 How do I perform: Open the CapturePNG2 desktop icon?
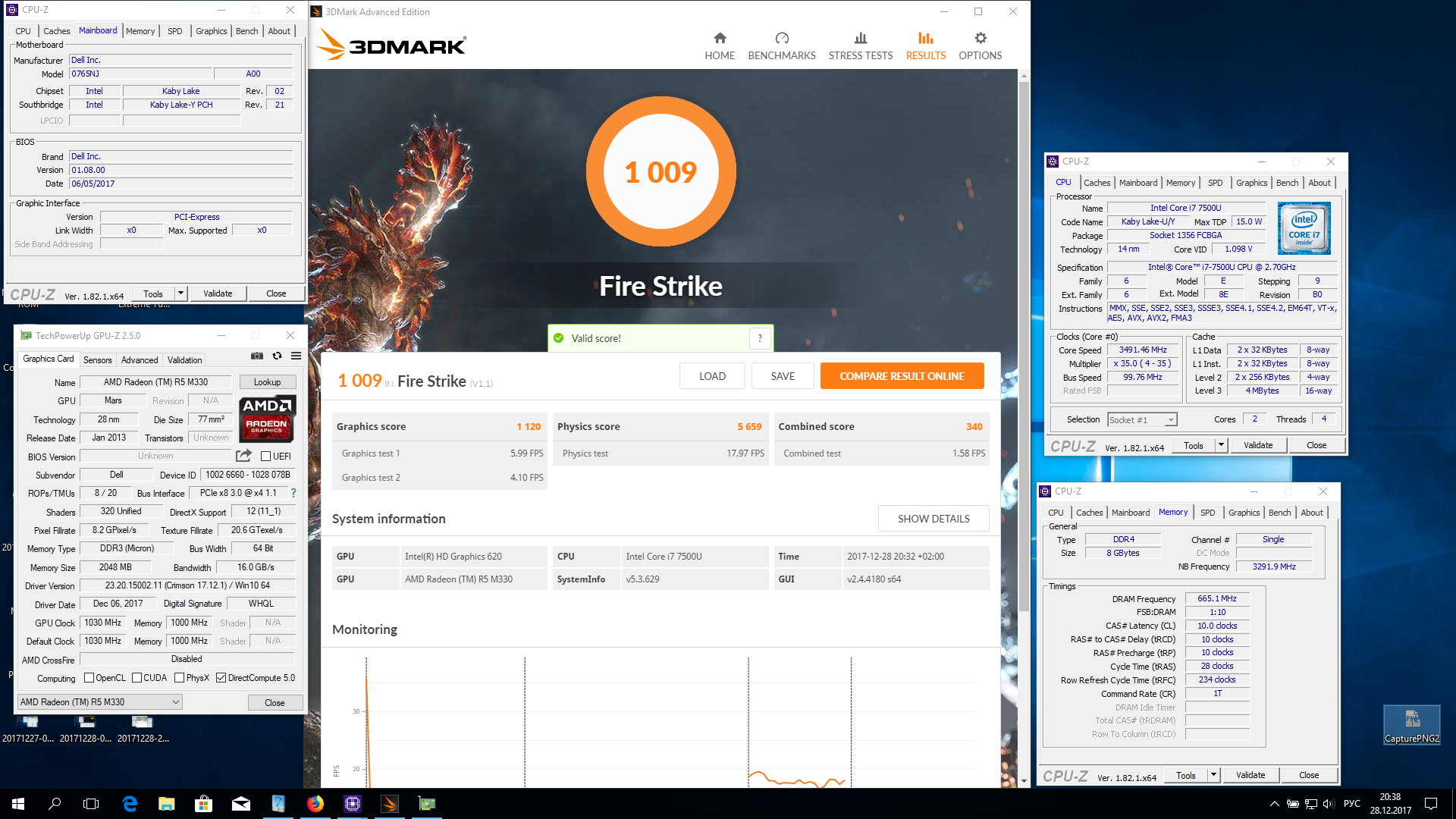[1411, 725]
